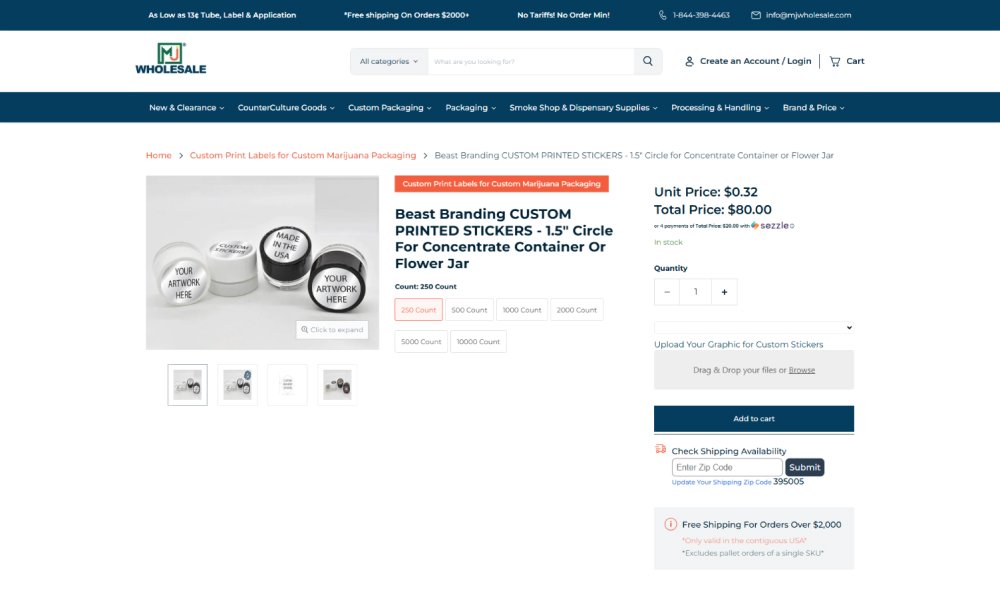Pick the 10000 Count option
The image size is (1000, 600).
478,341
